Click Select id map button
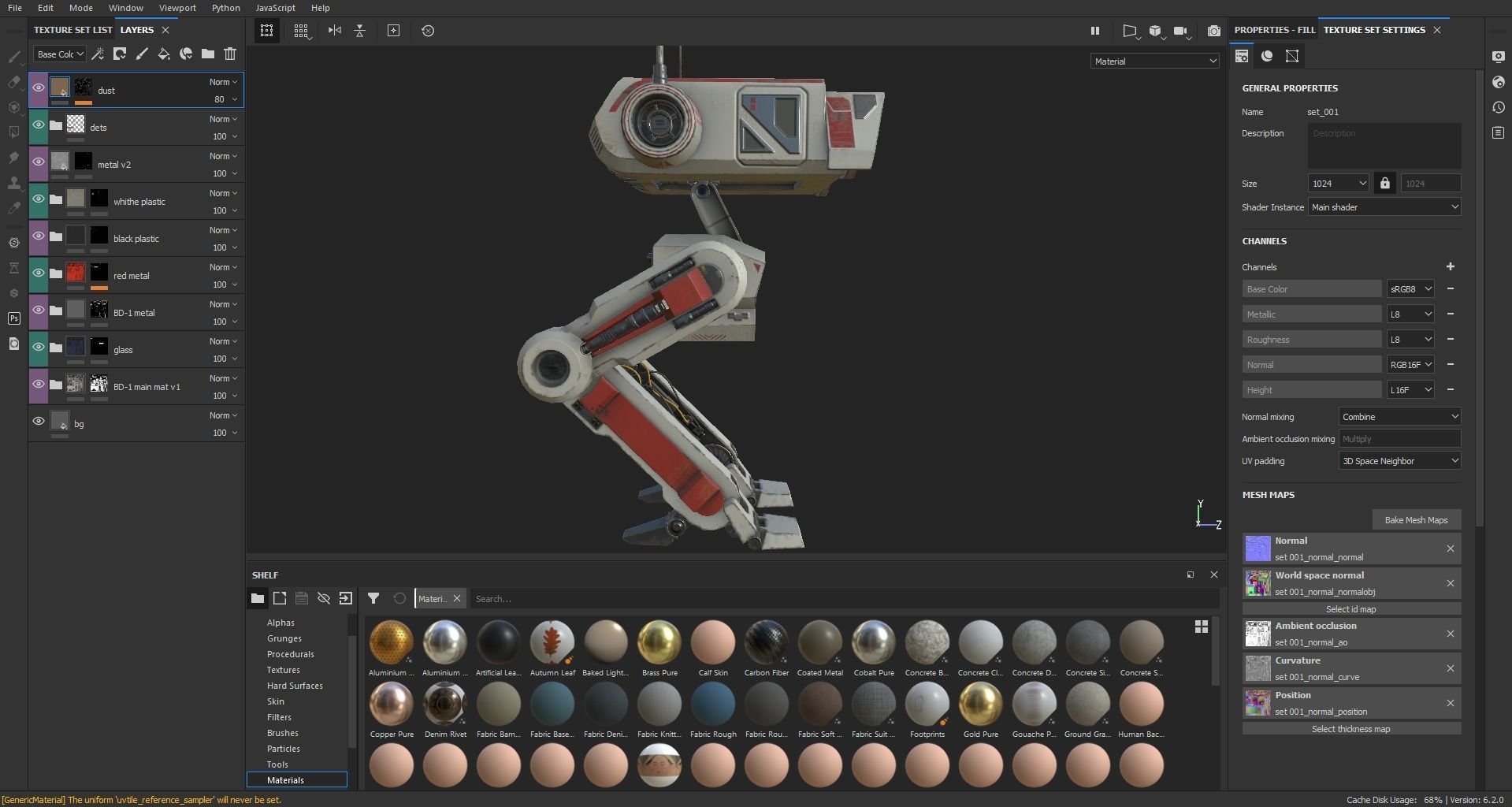This screenshot has height=807, width=1512. (1351, 609)
